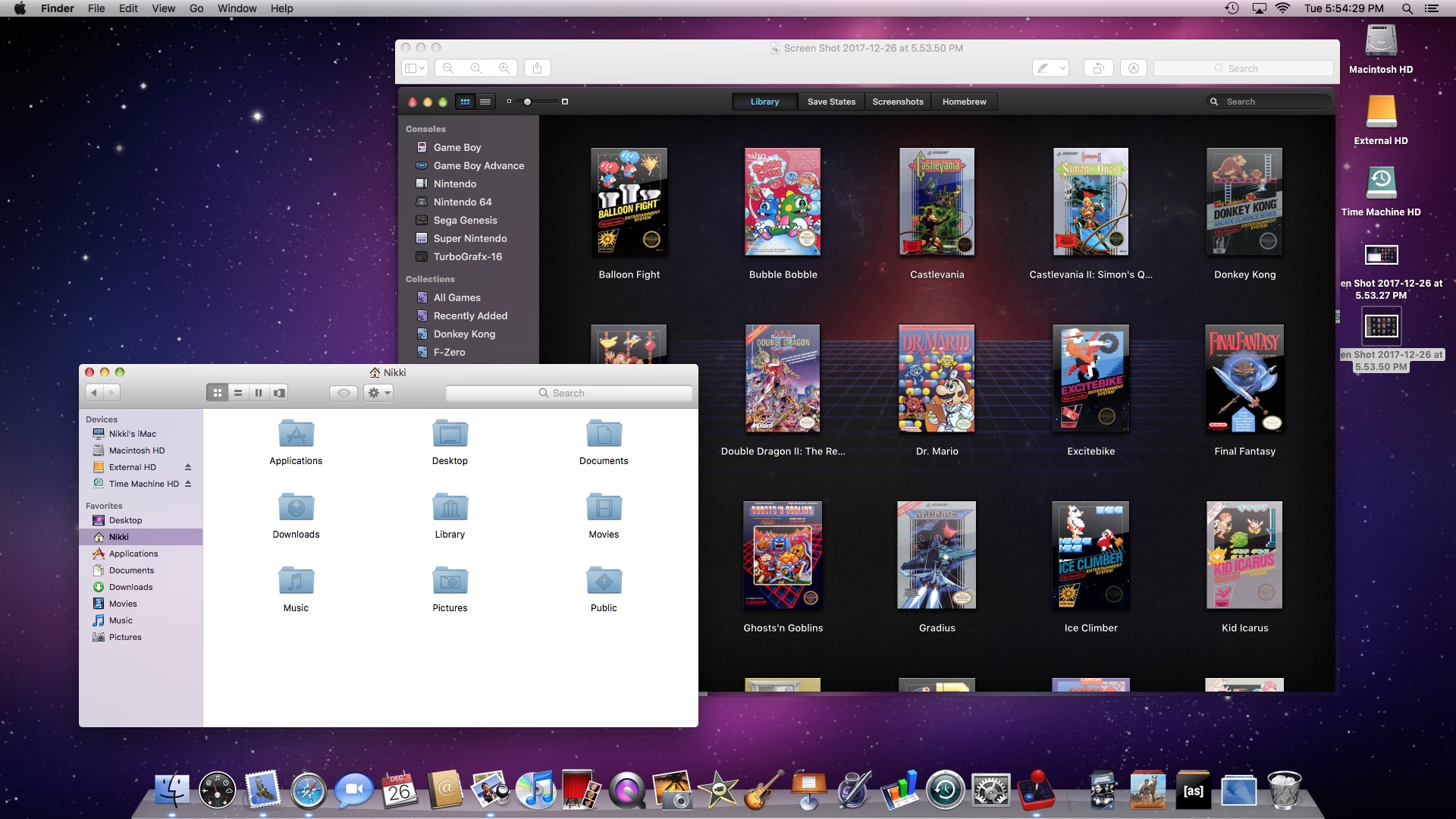Screen dimensions: 1456x819
Task: Select the Dr. Mario game cover
Action: pyautogui.click(x=937, y=378)
